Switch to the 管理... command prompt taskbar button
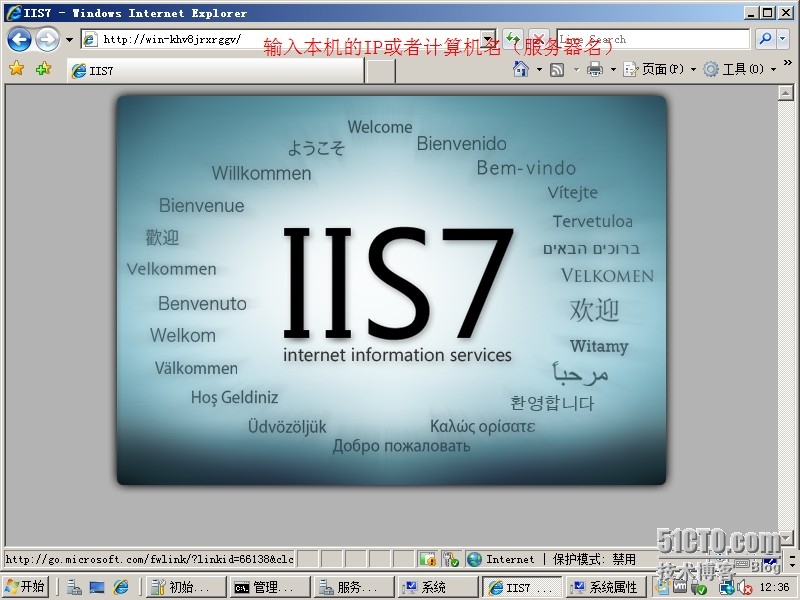 tap(270, 587)
